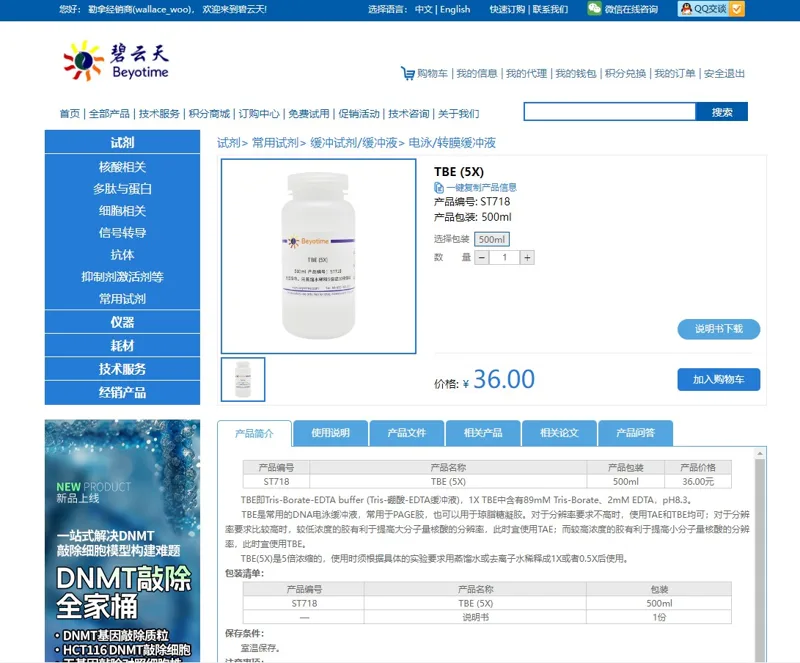800x663 pixels.
Task: Open 促销活动 in nav bar
Action: click(x=359, y=113)
